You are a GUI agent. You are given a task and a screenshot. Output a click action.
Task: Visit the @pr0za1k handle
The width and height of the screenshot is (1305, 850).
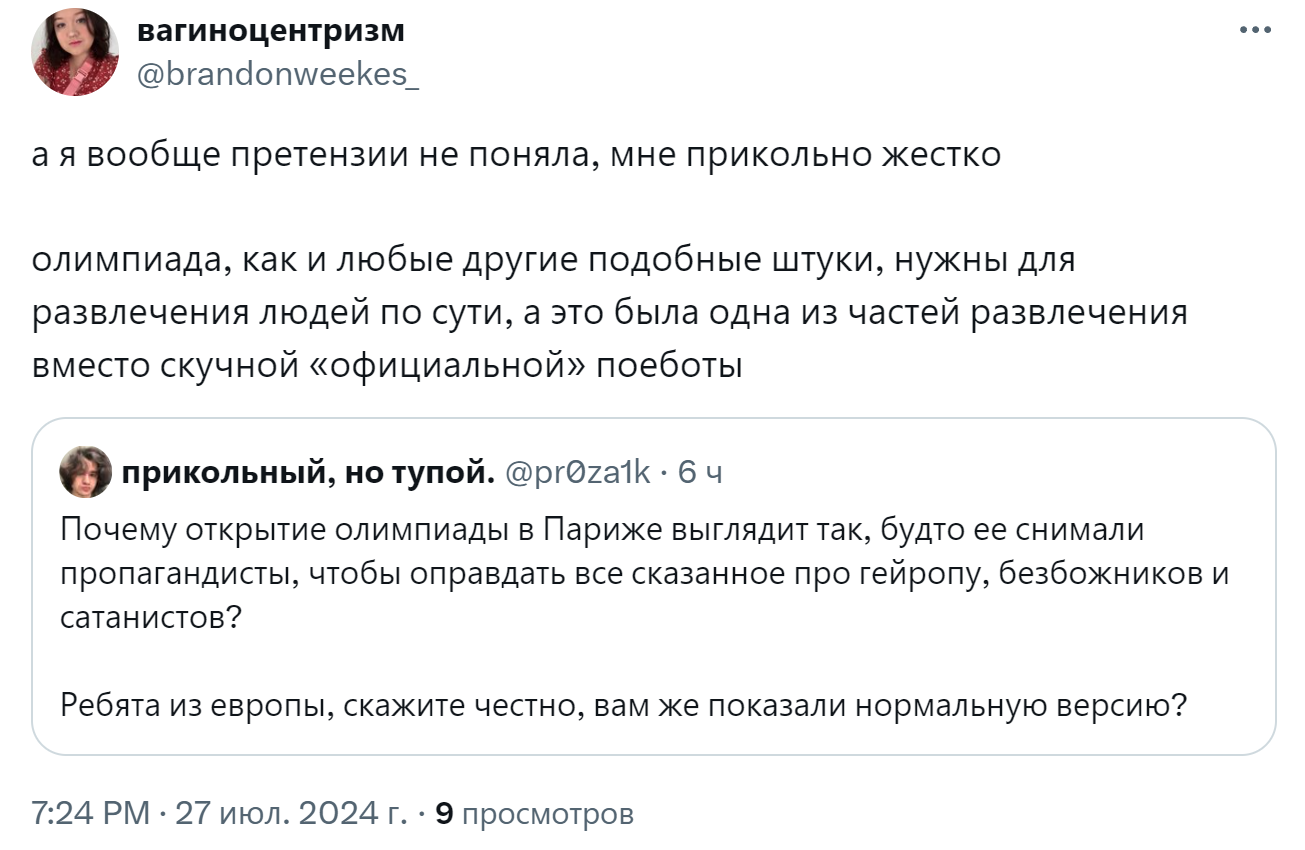coord(579,472)
